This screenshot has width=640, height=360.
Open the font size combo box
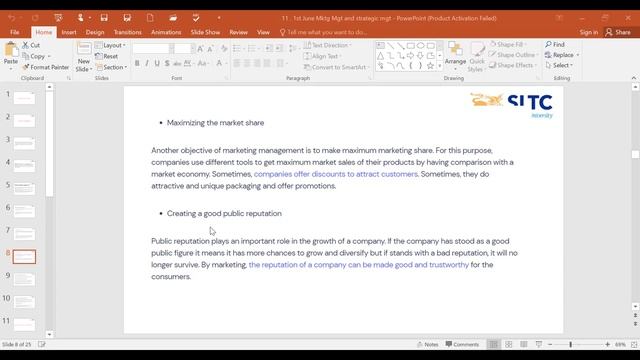click(184, 49)
